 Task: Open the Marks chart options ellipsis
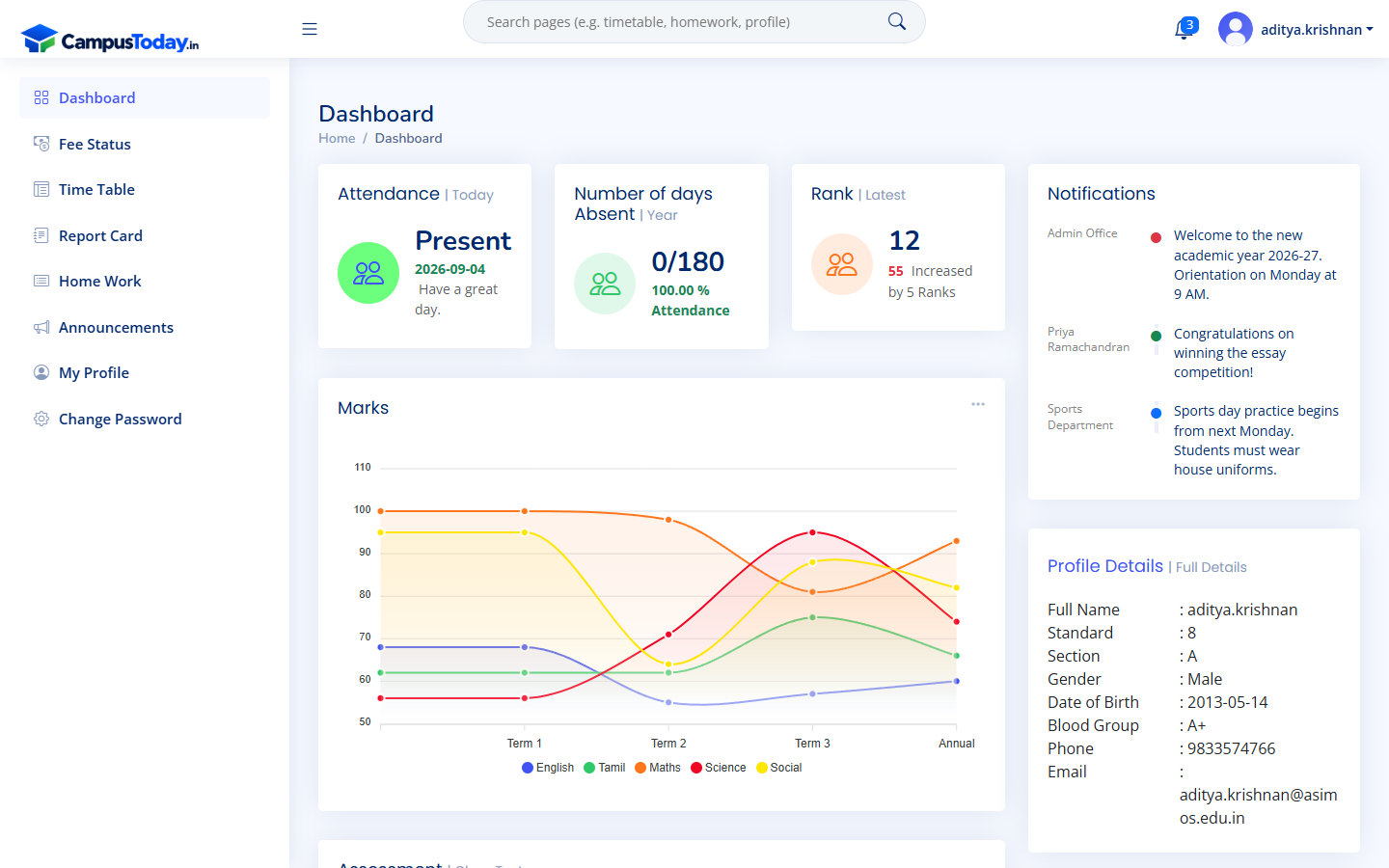point(978,404)
